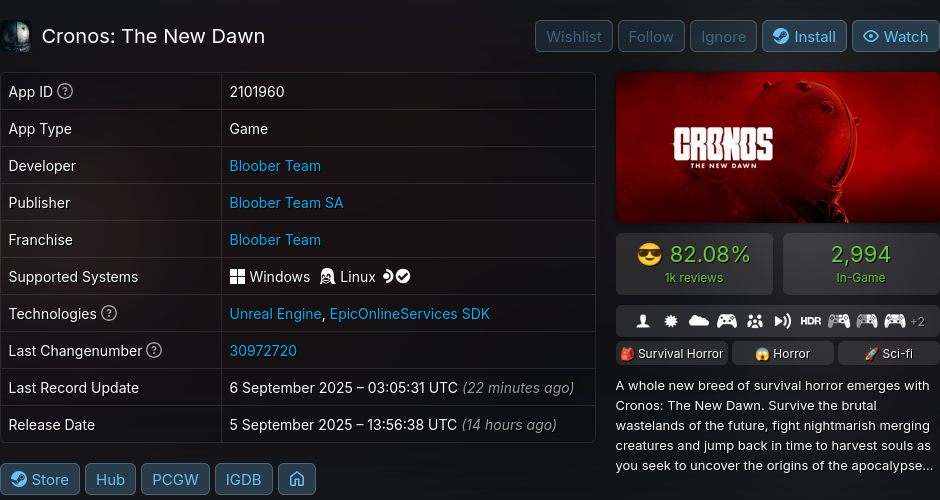The width and height of the screenshot is (940, 500).
Task: Click the sunglasses emoji beside the rating
Action: pyautogui.click(x=650, y=255)
